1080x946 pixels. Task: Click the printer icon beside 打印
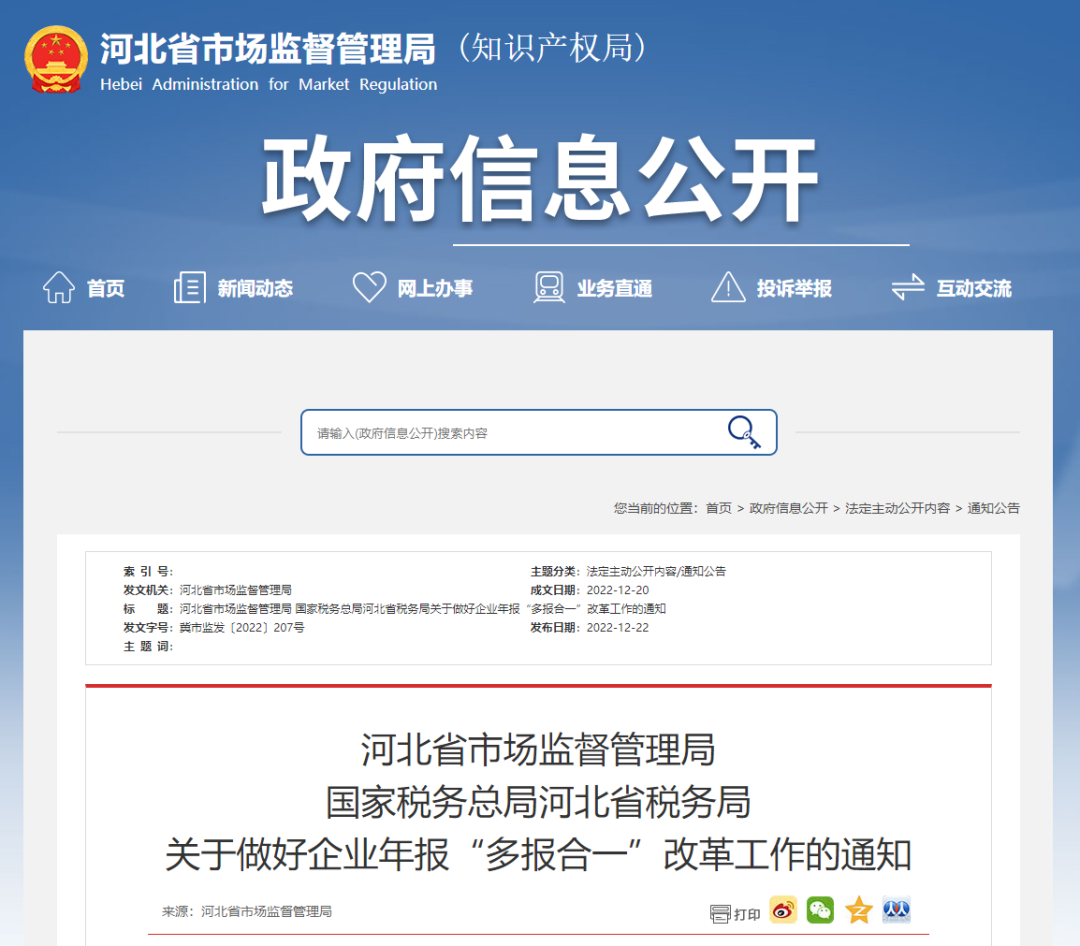point(718,910)
